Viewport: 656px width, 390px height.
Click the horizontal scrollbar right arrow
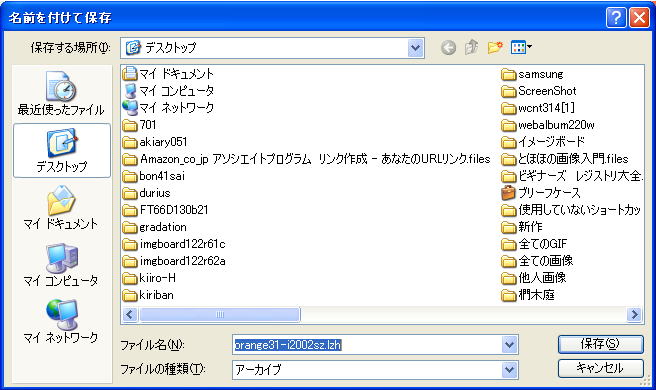635,314
